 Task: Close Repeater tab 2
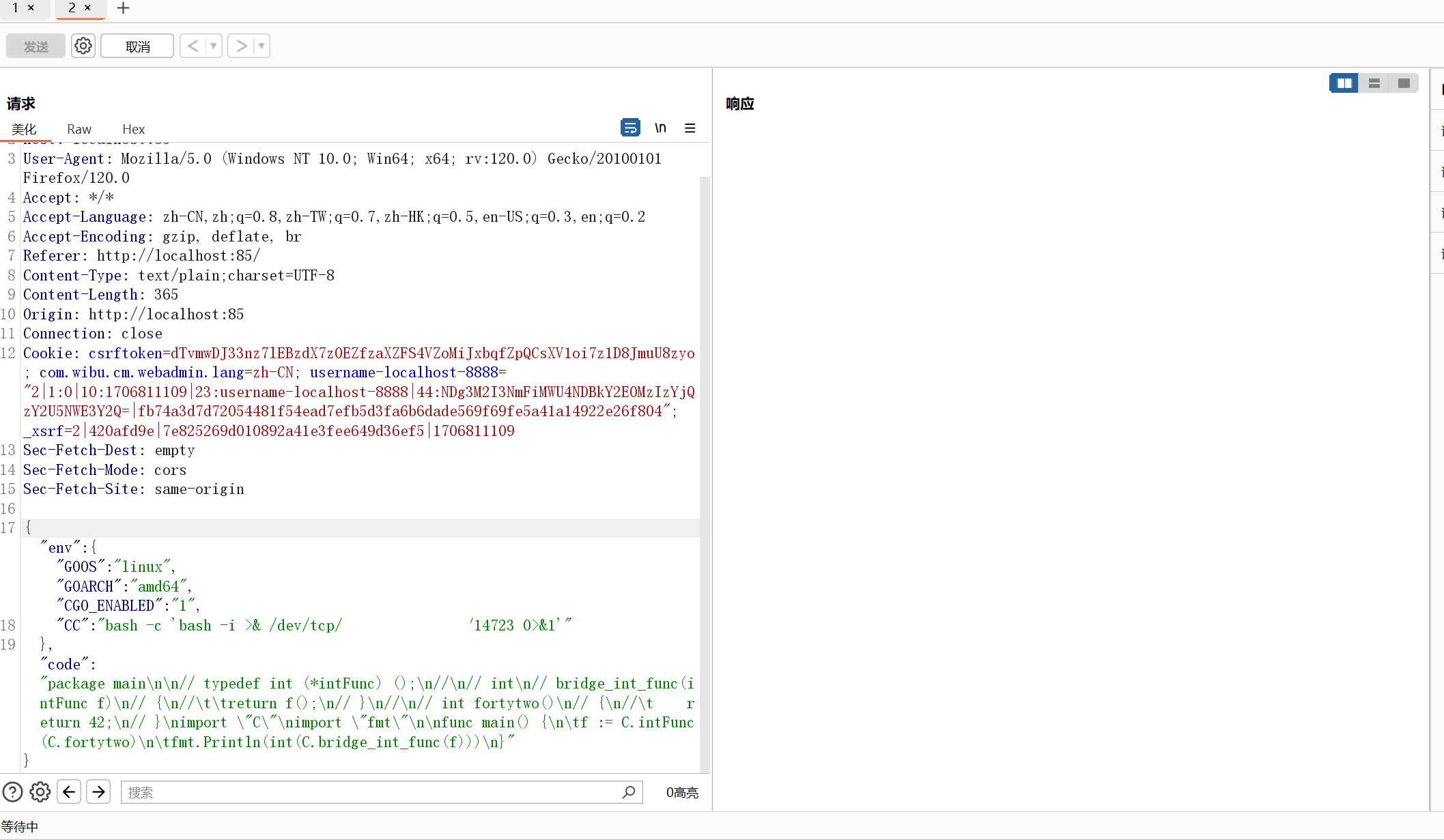[87, 8]
